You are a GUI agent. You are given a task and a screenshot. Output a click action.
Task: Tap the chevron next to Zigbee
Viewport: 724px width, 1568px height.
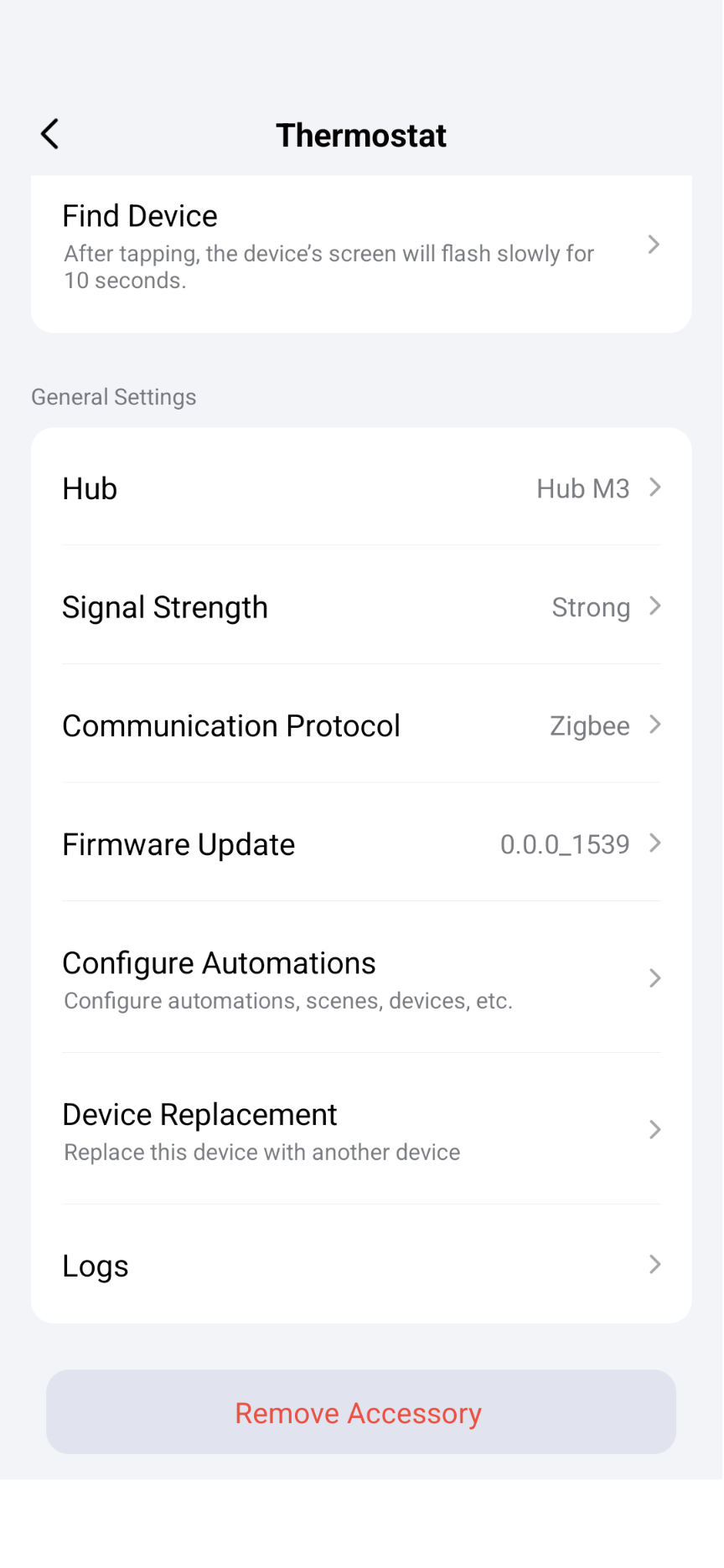[x=655, y=725]
